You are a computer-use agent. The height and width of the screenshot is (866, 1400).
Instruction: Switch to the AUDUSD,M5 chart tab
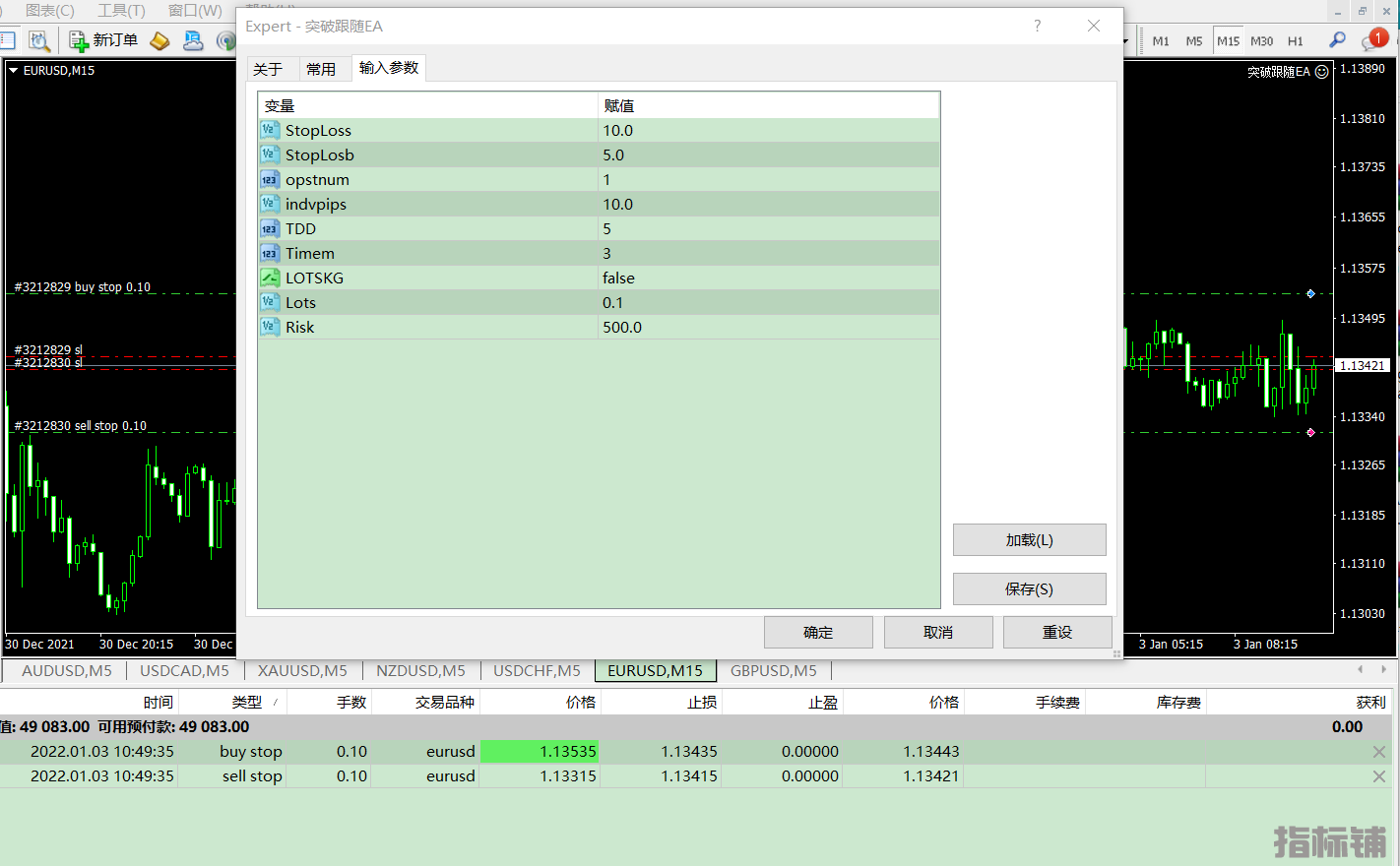pyautogui.click(x=67, y=670)
